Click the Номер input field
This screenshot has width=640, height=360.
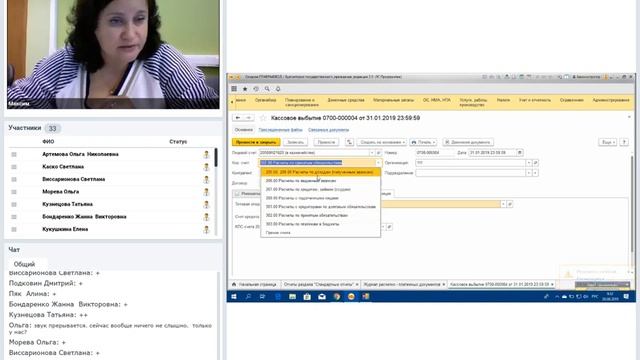coord(434,152)
